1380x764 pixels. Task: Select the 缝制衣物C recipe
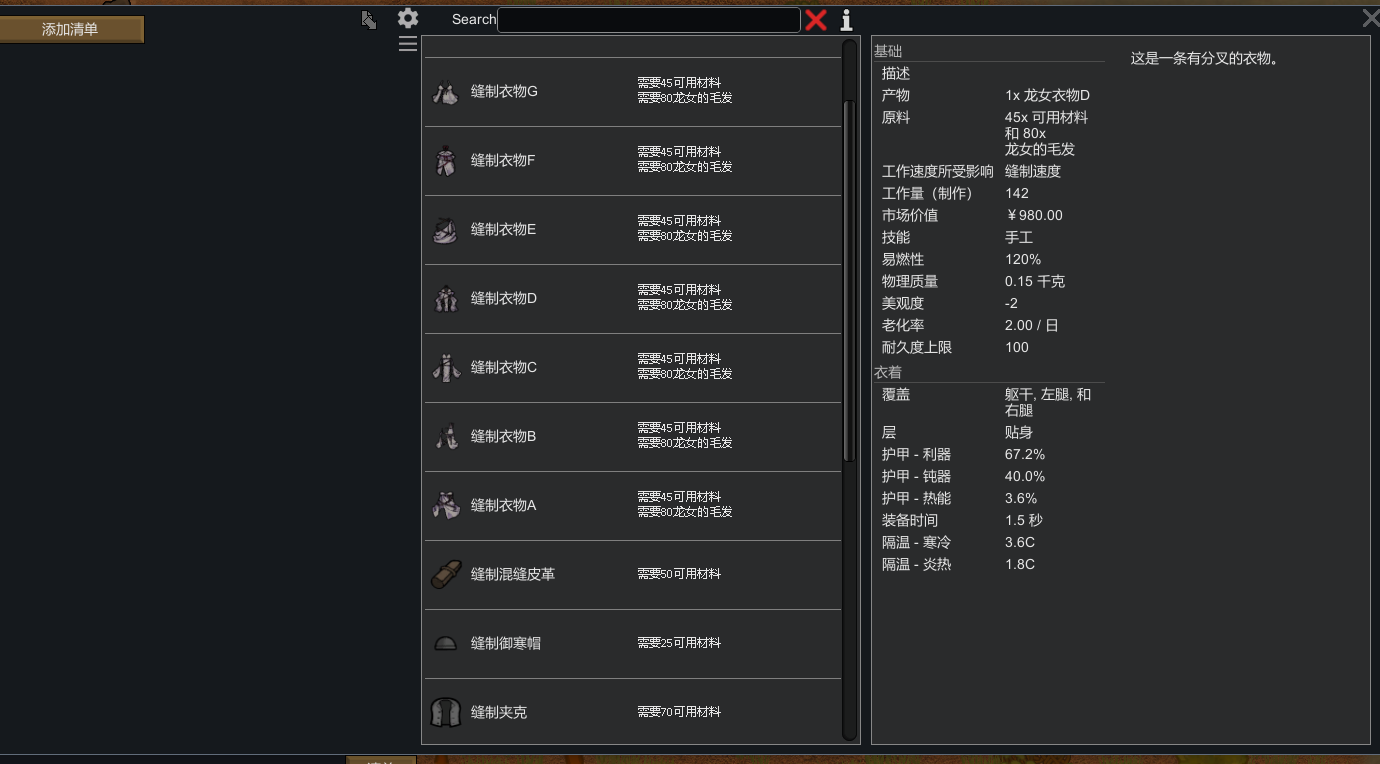coord(503,368)
